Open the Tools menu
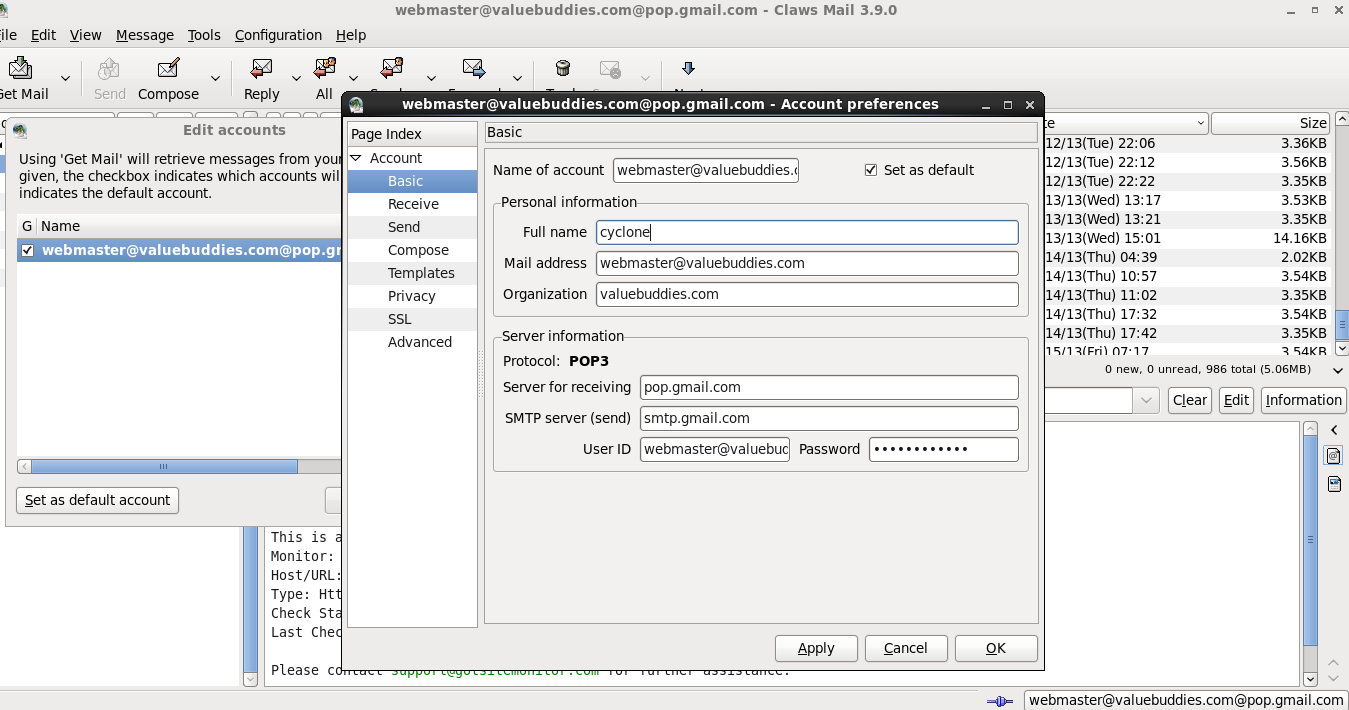Screen dimensions: 1349x710 pos(204,35)
